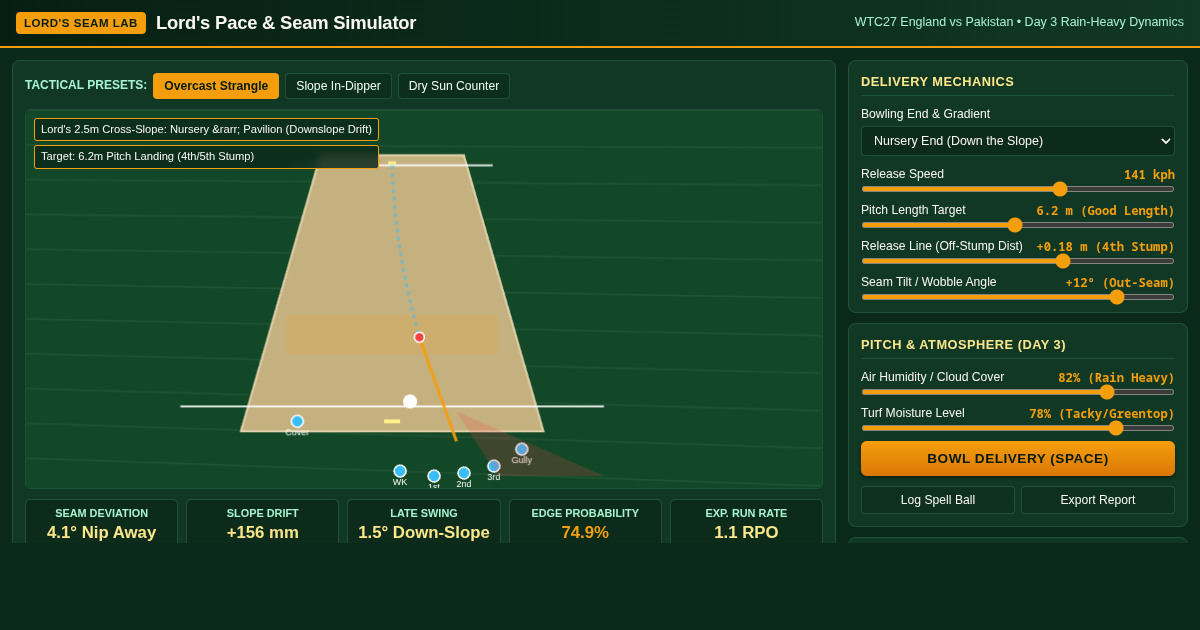Image resolution: width=1200 pixels, height=630 pixels.
Task: Click the 6.2 m (Good Length) value
Action: [x=1105, y=210]
